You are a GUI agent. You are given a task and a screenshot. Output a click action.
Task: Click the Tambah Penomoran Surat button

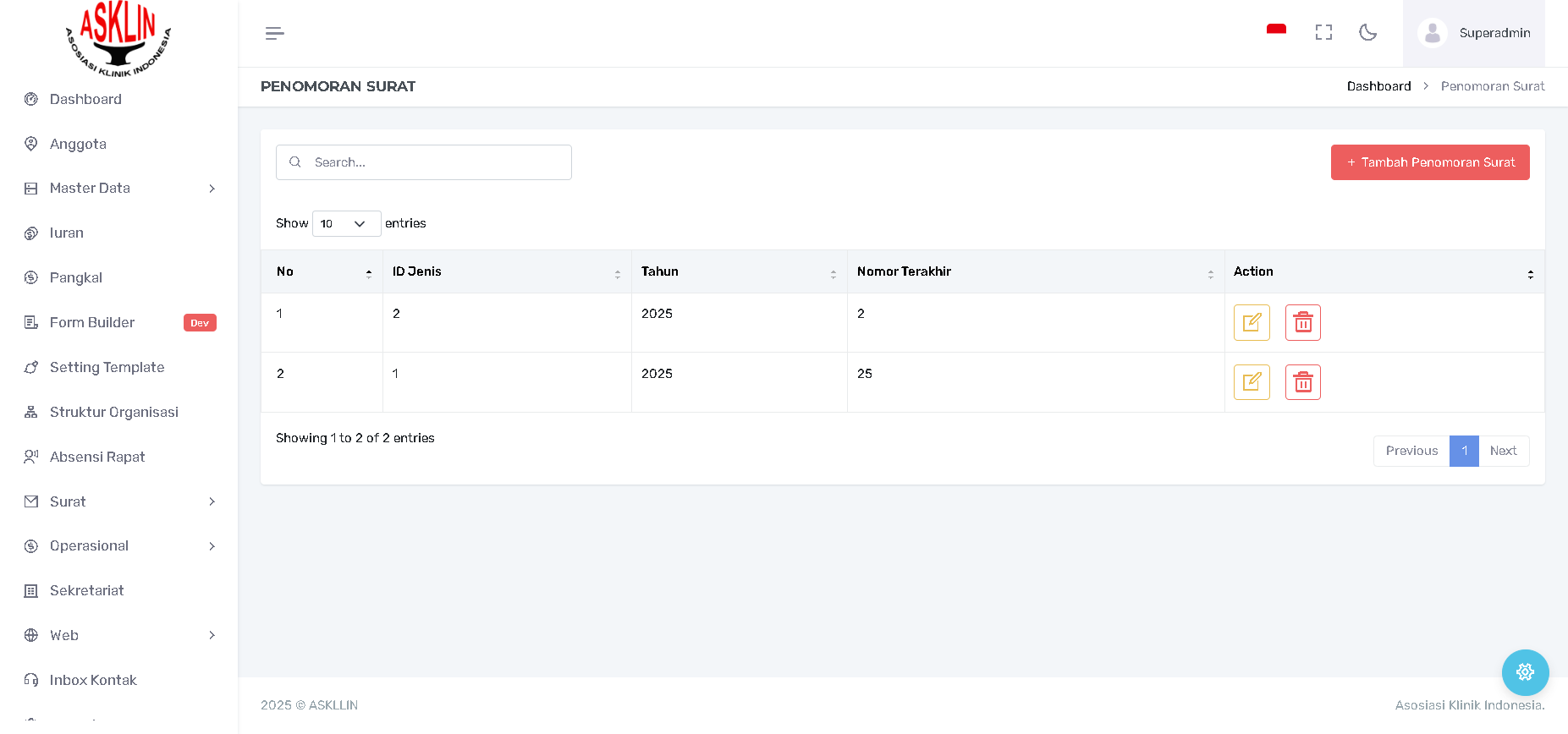1429,162
